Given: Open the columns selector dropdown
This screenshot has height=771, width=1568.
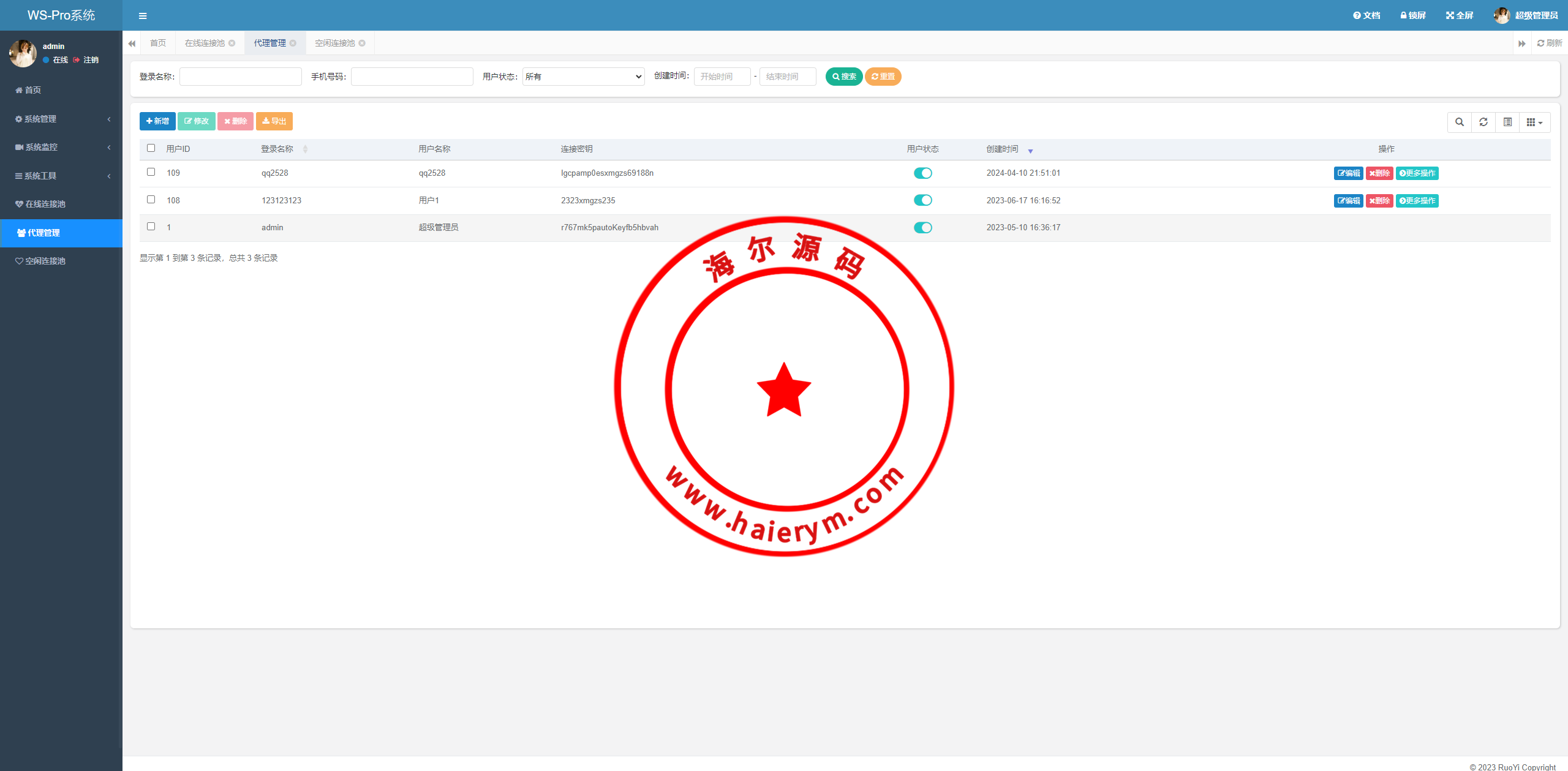Looking at the screenshot, I should (x=1534, y=122).
